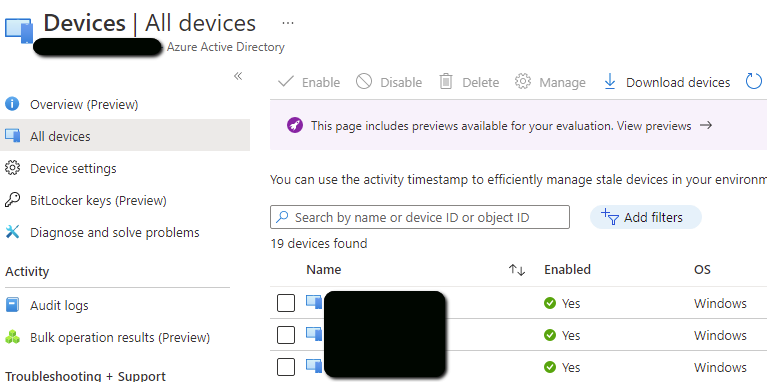
Task: Click the Disable circle-slash icon
Action: click(x=364, y=81)
